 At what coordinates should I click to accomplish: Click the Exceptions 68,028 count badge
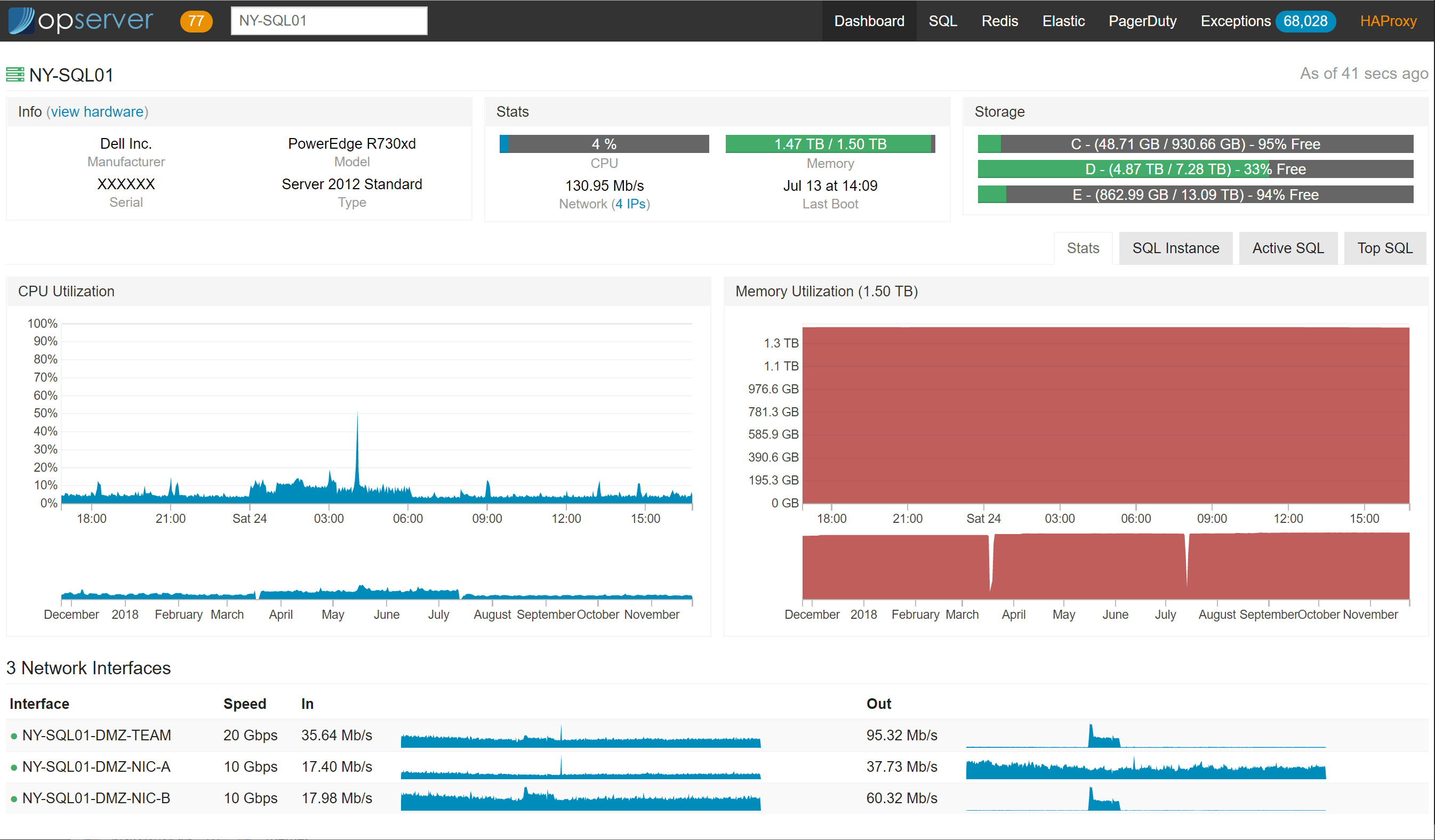1304,21
